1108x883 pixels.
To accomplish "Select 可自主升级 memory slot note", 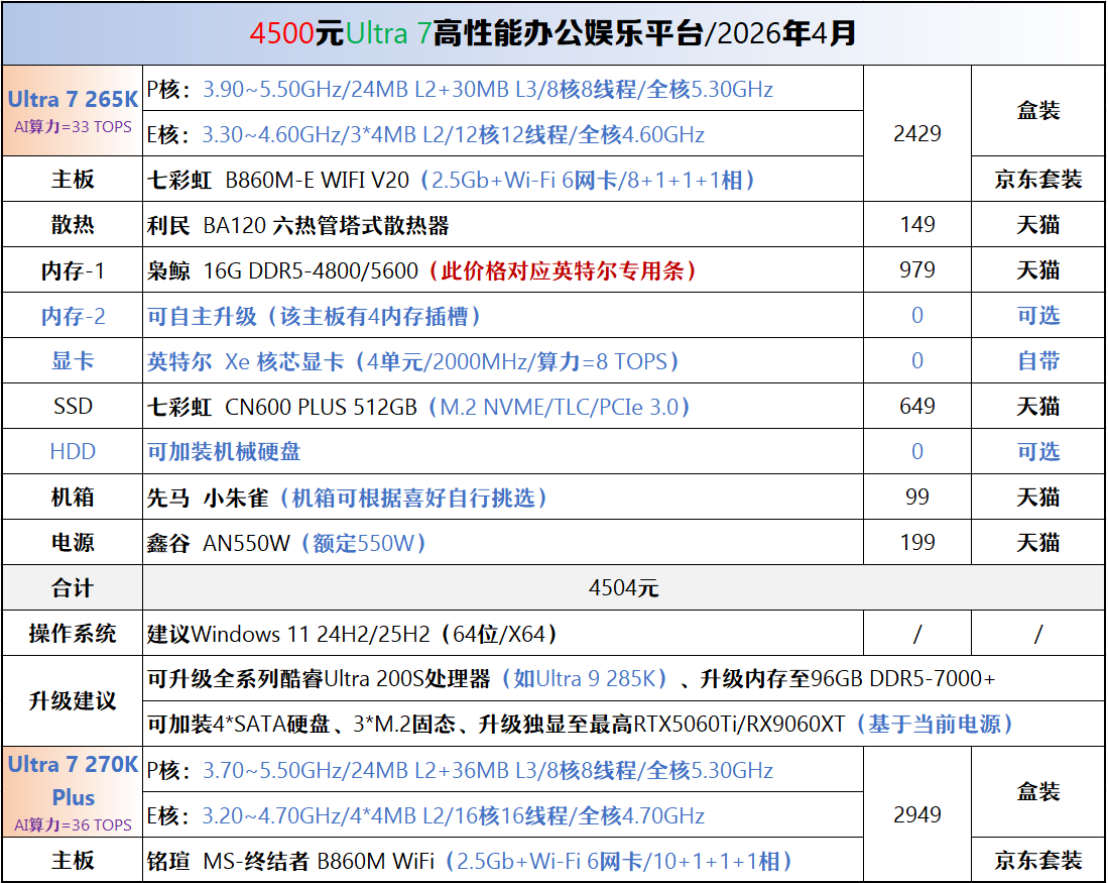I will tap(503, 316).
